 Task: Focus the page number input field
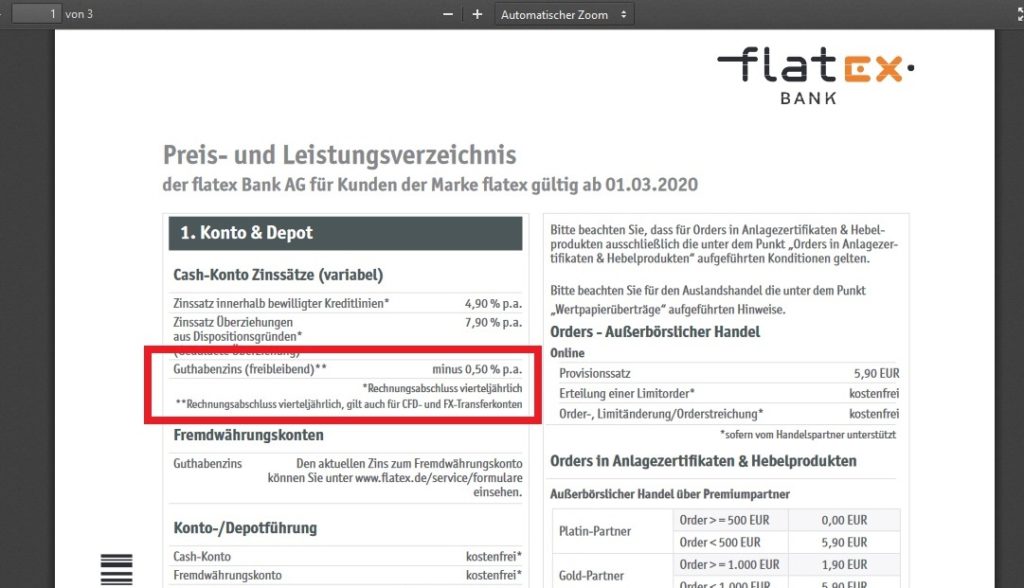[37, 14]
